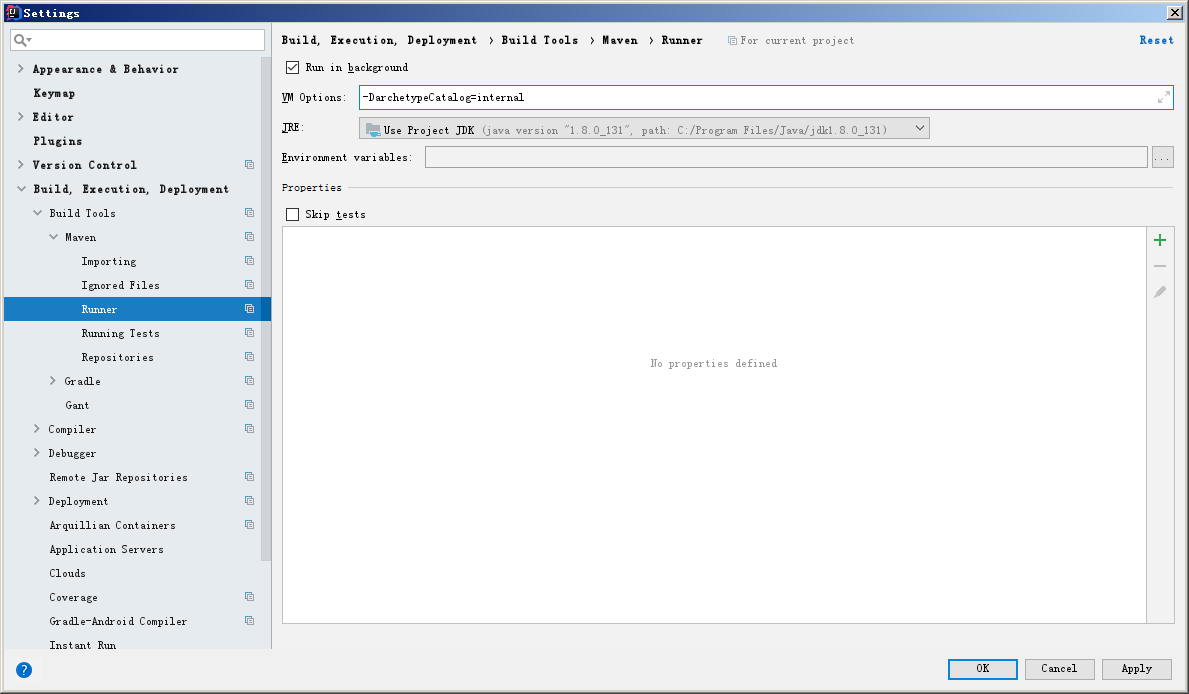Click project-level icon beside Importing

point(249,261)
